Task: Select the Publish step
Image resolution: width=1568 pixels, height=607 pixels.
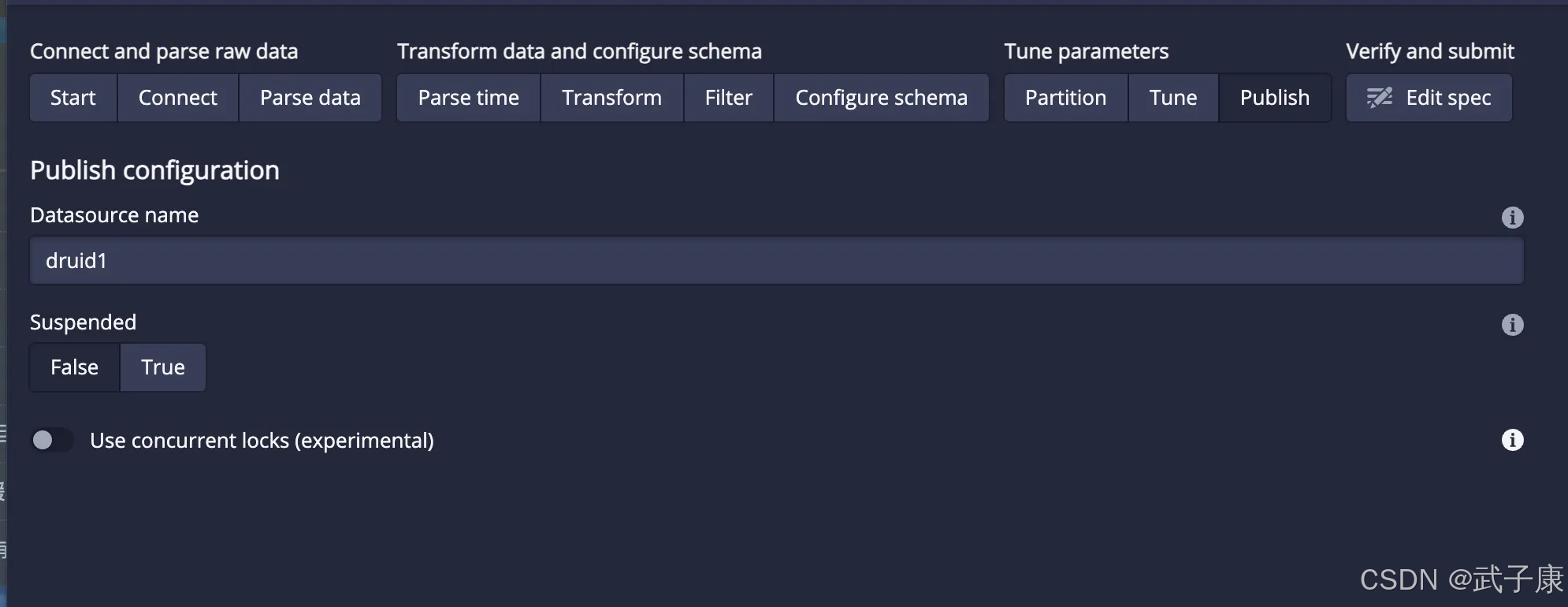Action: pos(1274,98)
